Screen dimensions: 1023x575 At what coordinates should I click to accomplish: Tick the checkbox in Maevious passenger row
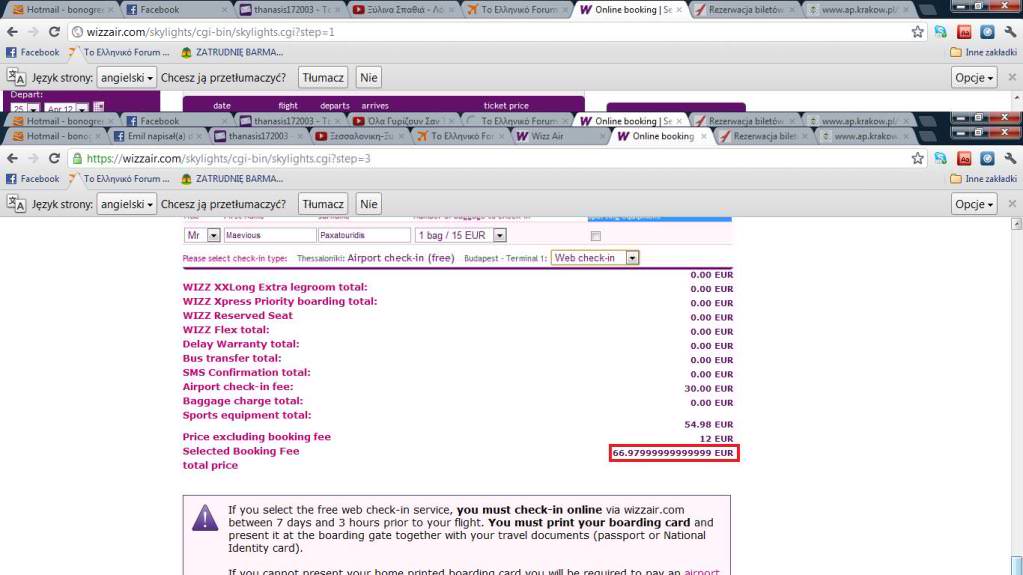(x=596, y=236)
